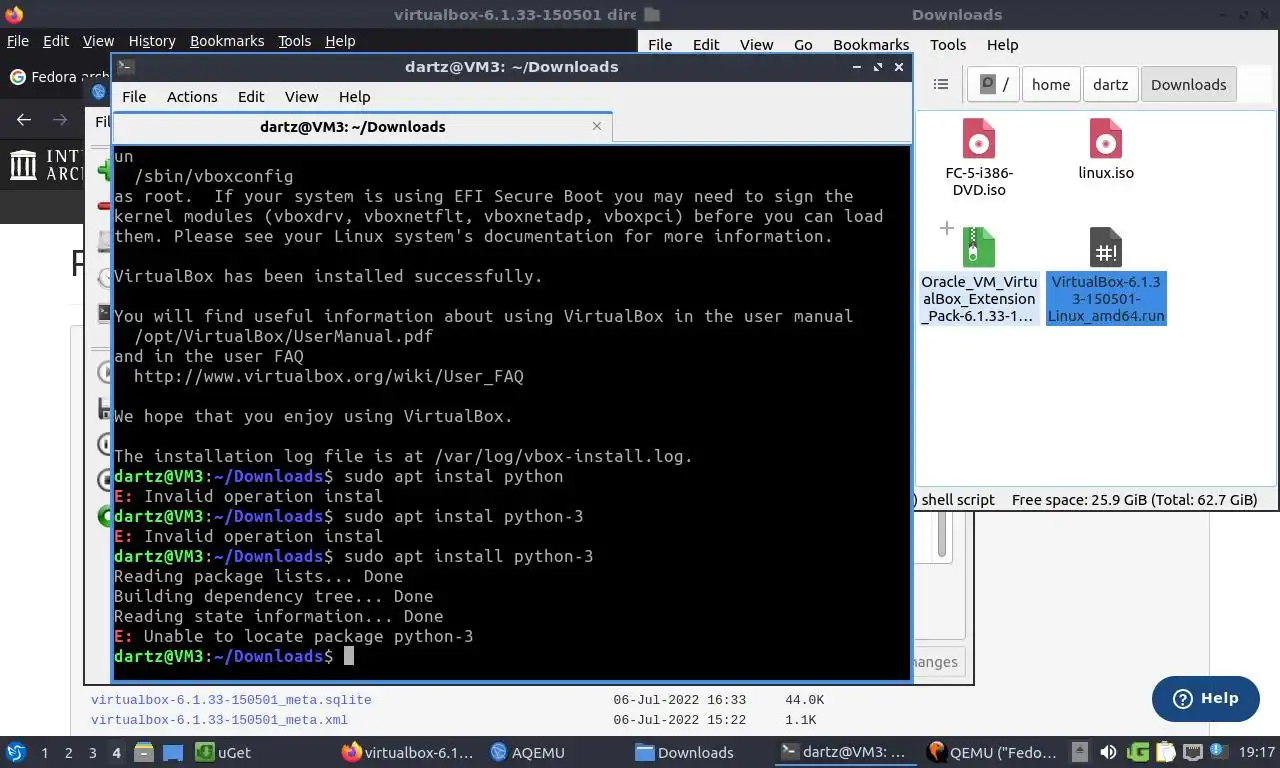1280x768 pixels.
Task: Open the Firefox History menu
Action: (152, 41)
